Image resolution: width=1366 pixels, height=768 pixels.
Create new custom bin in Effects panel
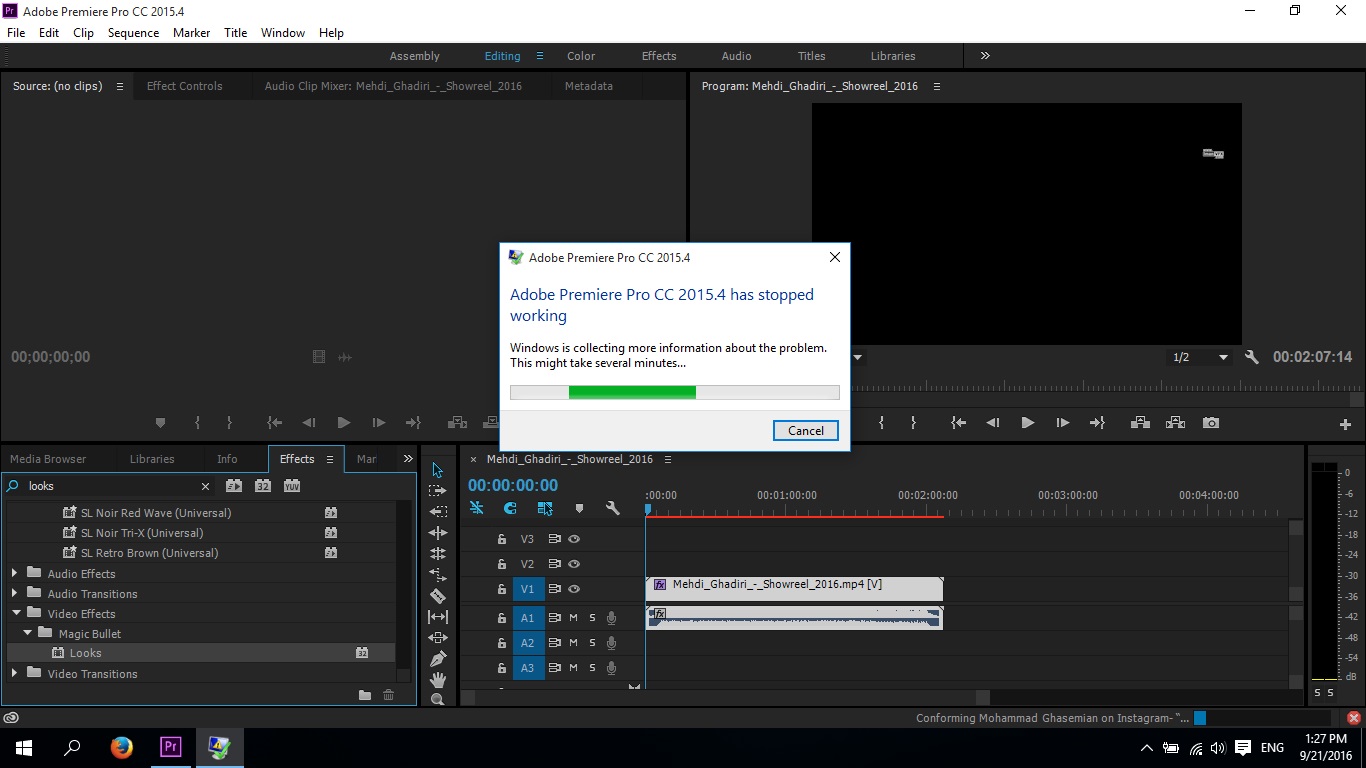coord(365,695)
